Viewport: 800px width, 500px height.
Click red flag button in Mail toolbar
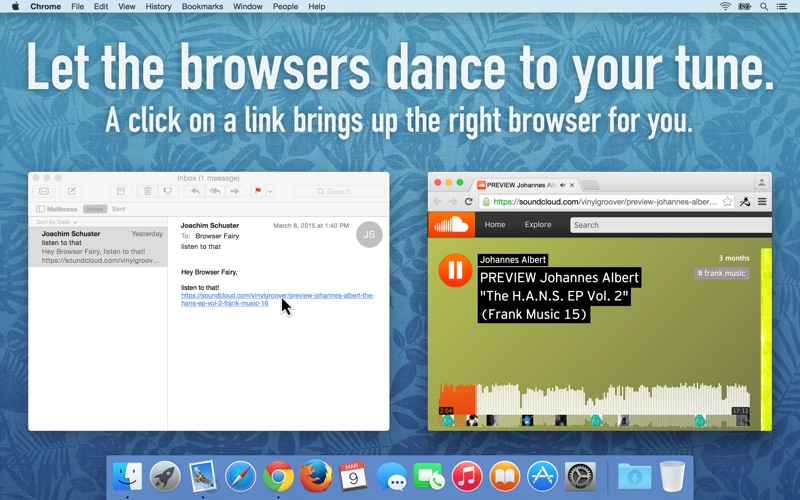(258, 191)
